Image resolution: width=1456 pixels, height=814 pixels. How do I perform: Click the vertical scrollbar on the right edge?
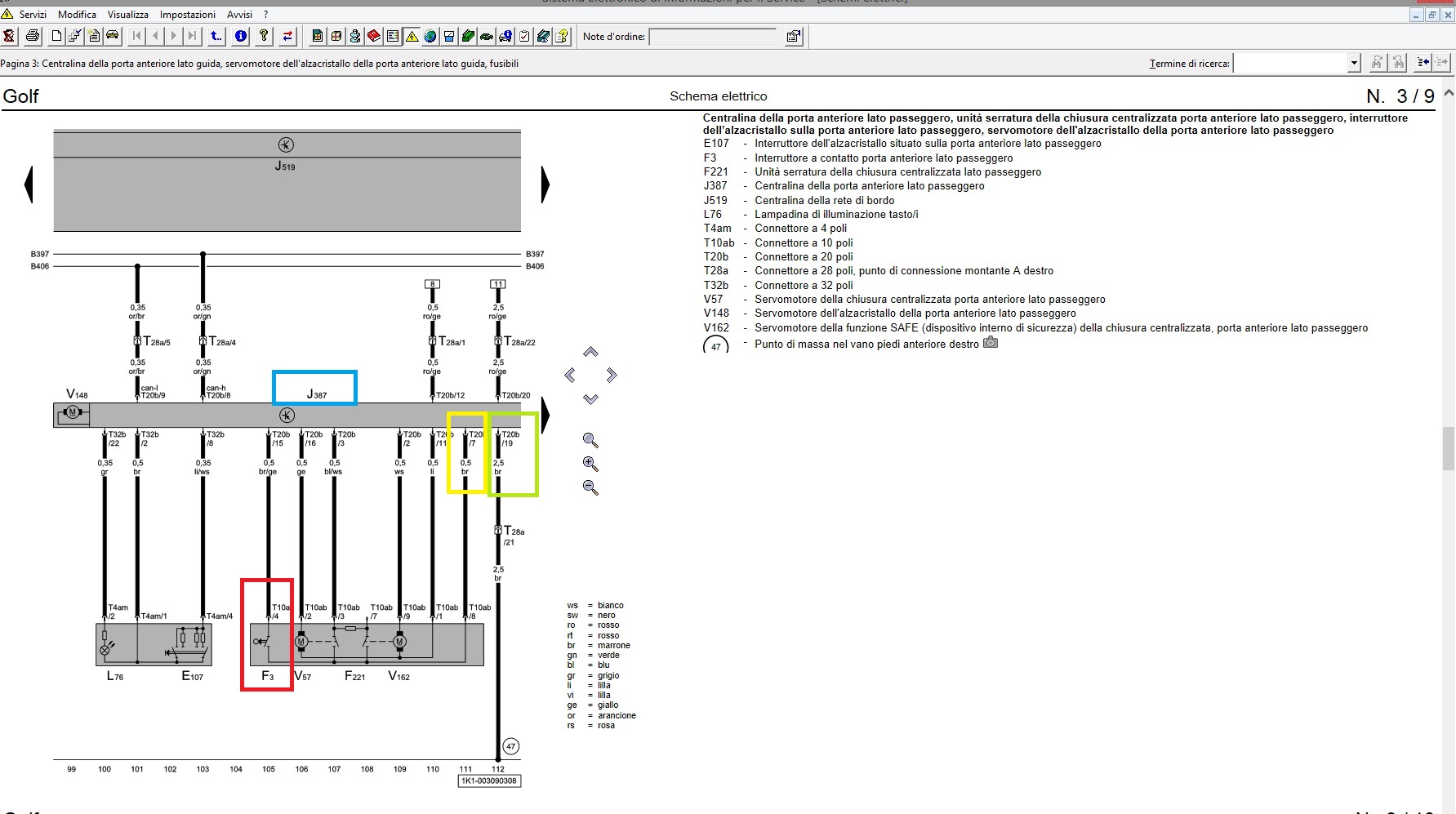pos(1449,447)
